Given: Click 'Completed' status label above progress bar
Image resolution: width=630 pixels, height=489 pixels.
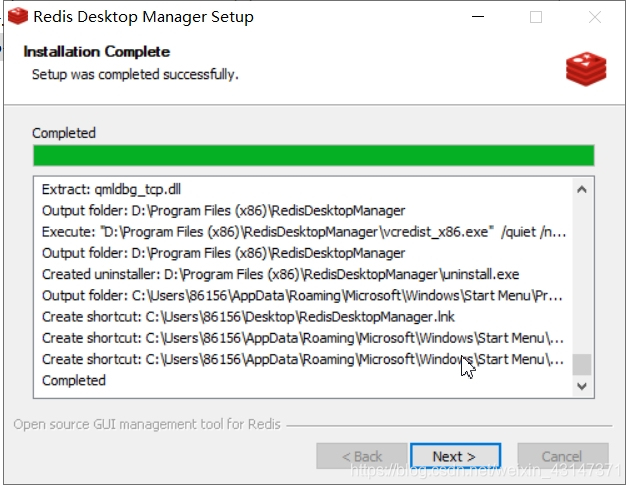Looking at the screenshot, I should pos(64,133).
